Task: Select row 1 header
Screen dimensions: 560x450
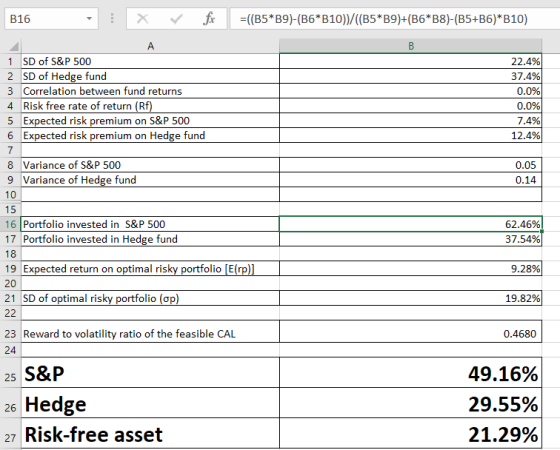Action: click(x=10, y=61)
